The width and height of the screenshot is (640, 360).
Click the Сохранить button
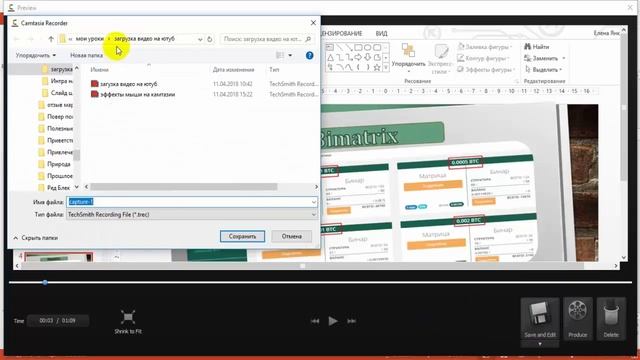242,236
